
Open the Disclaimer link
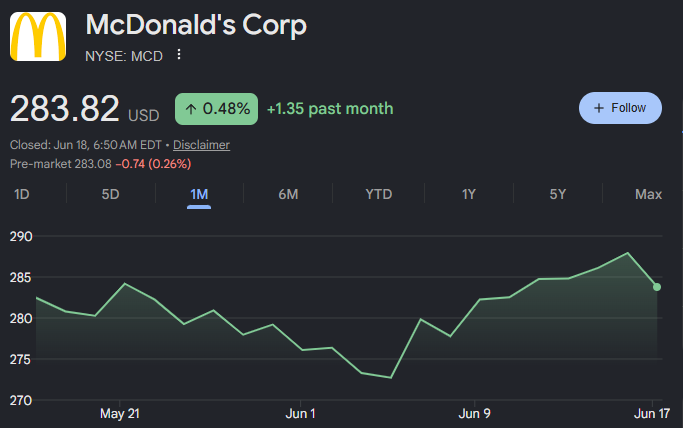click(201, 145)
